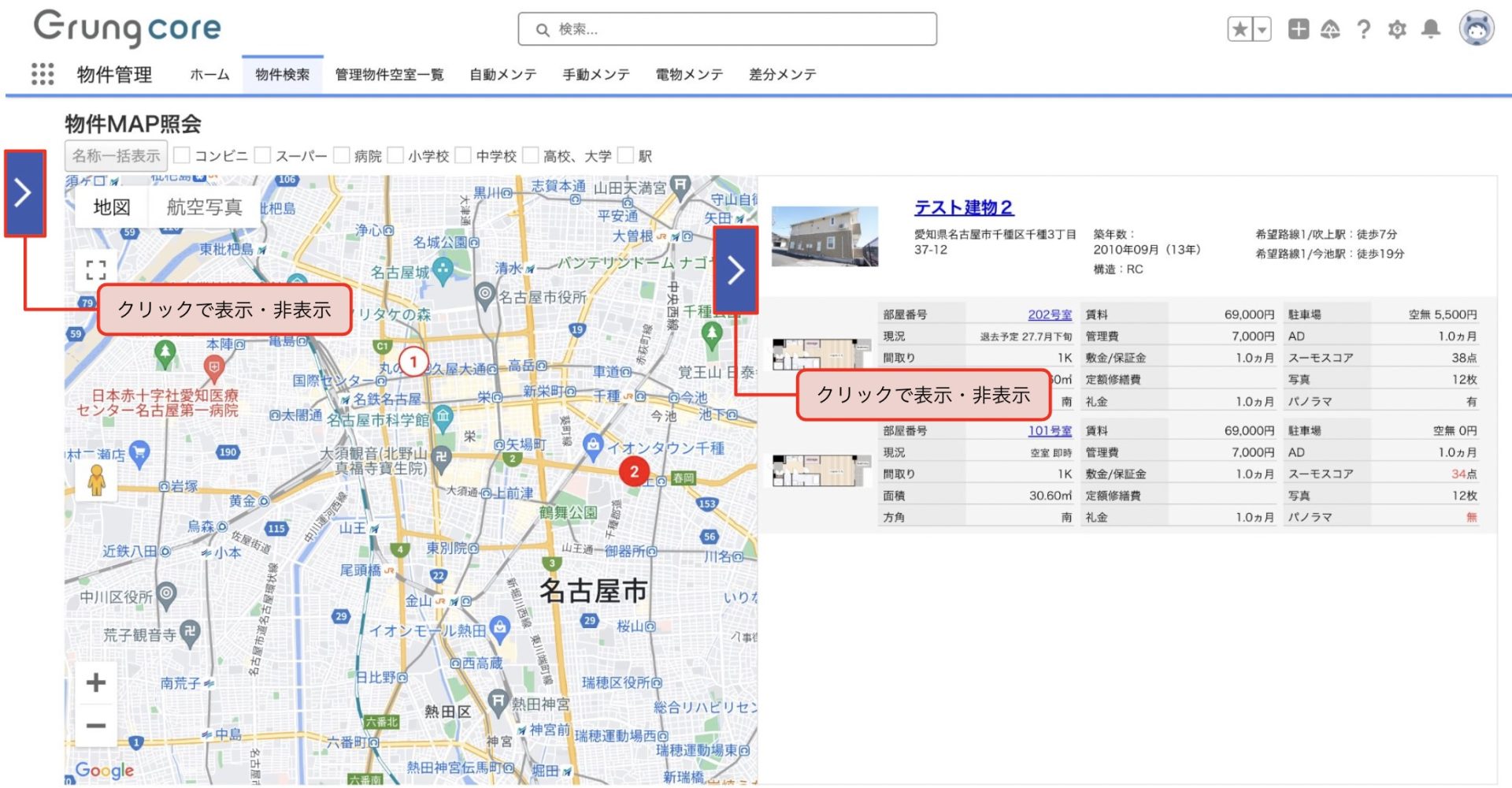Check the 病院 checkbox

click(342, 155)
